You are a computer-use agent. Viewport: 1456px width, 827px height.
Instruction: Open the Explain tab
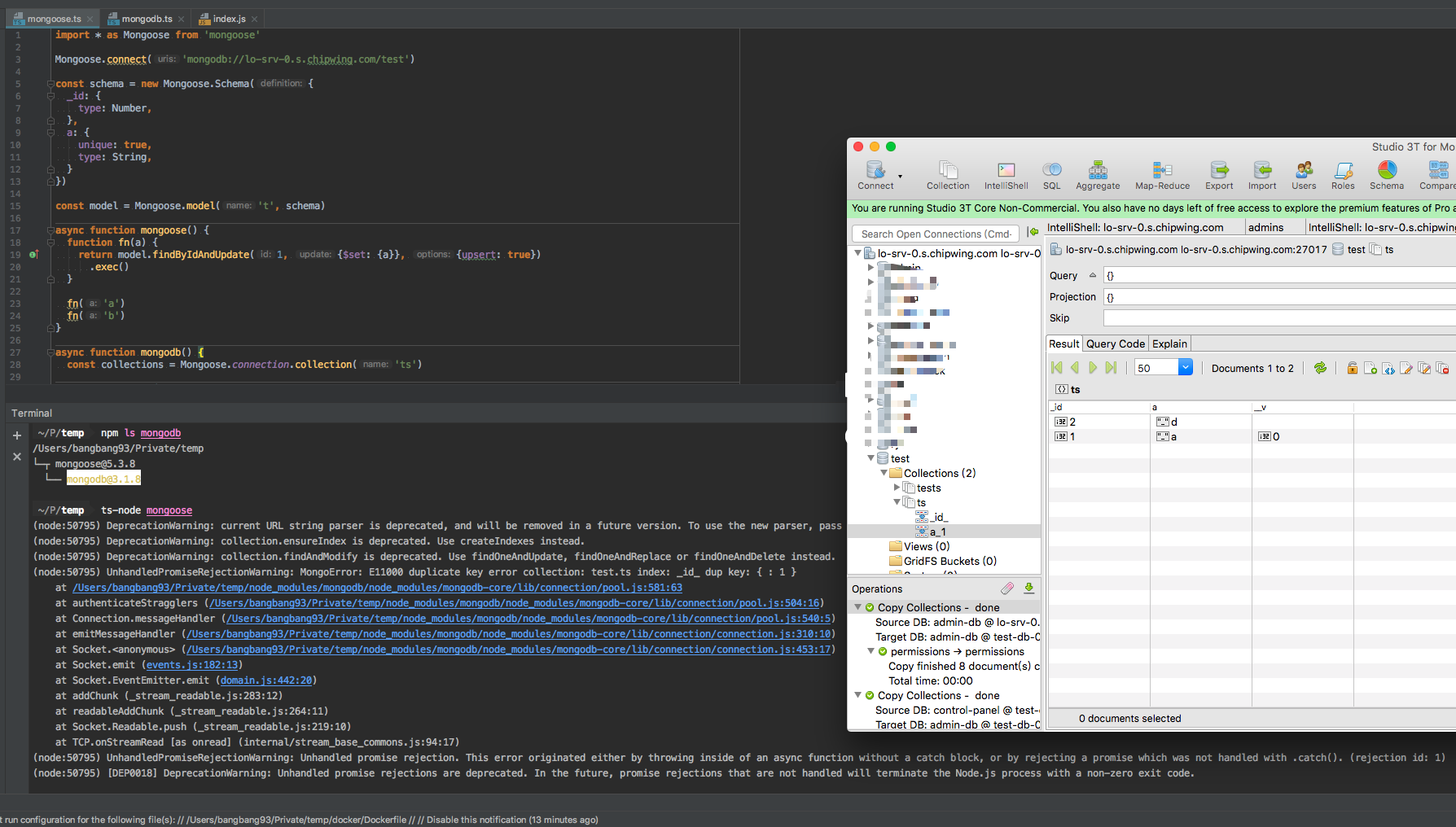tap(1169, 343)
